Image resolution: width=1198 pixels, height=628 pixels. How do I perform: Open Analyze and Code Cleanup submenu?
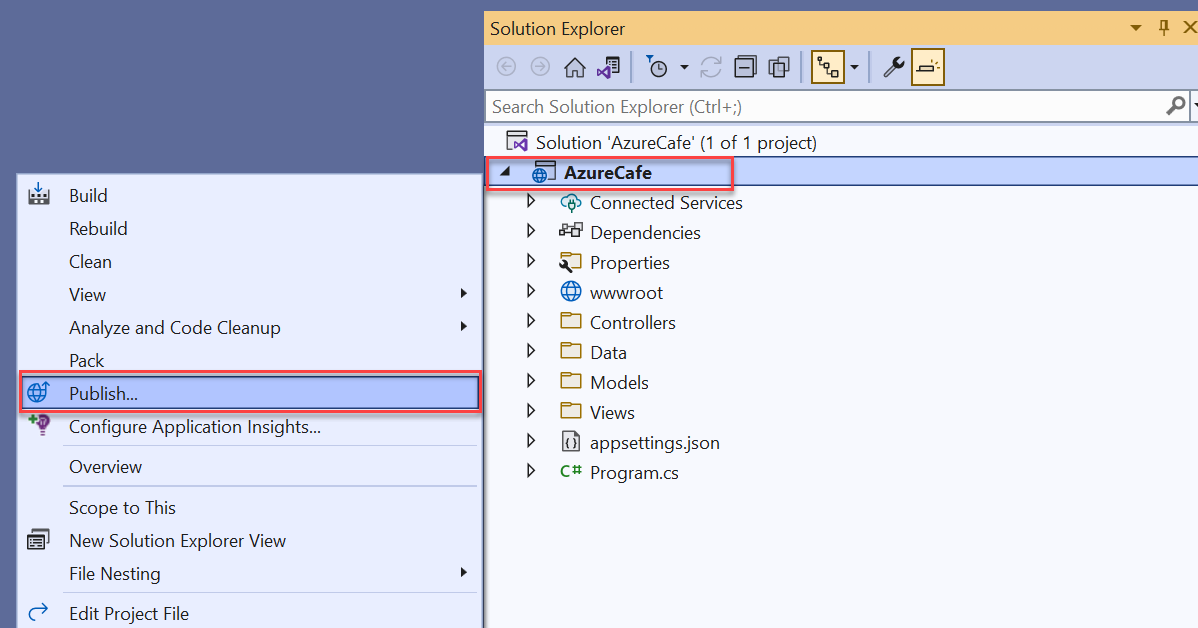coord(250,327)
